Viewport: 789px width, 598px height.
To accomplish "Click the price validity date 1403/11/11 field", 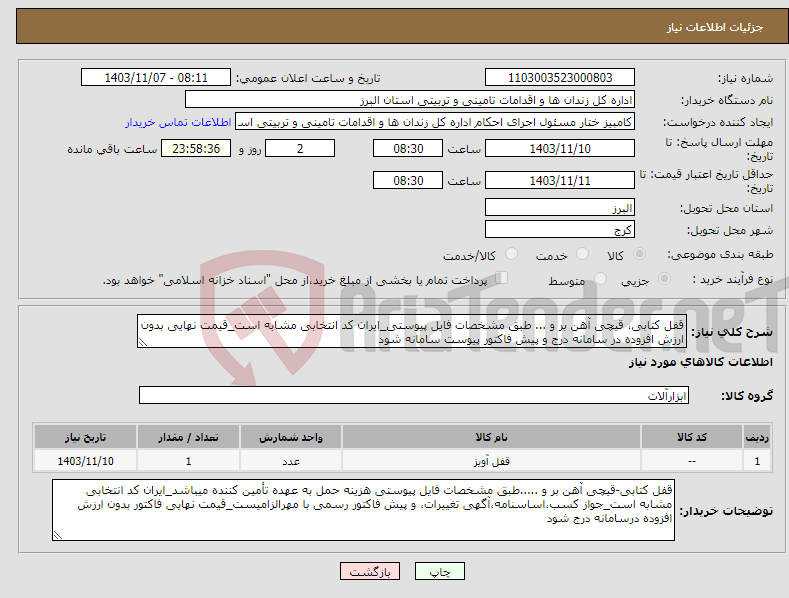I will tap(560, 180).
